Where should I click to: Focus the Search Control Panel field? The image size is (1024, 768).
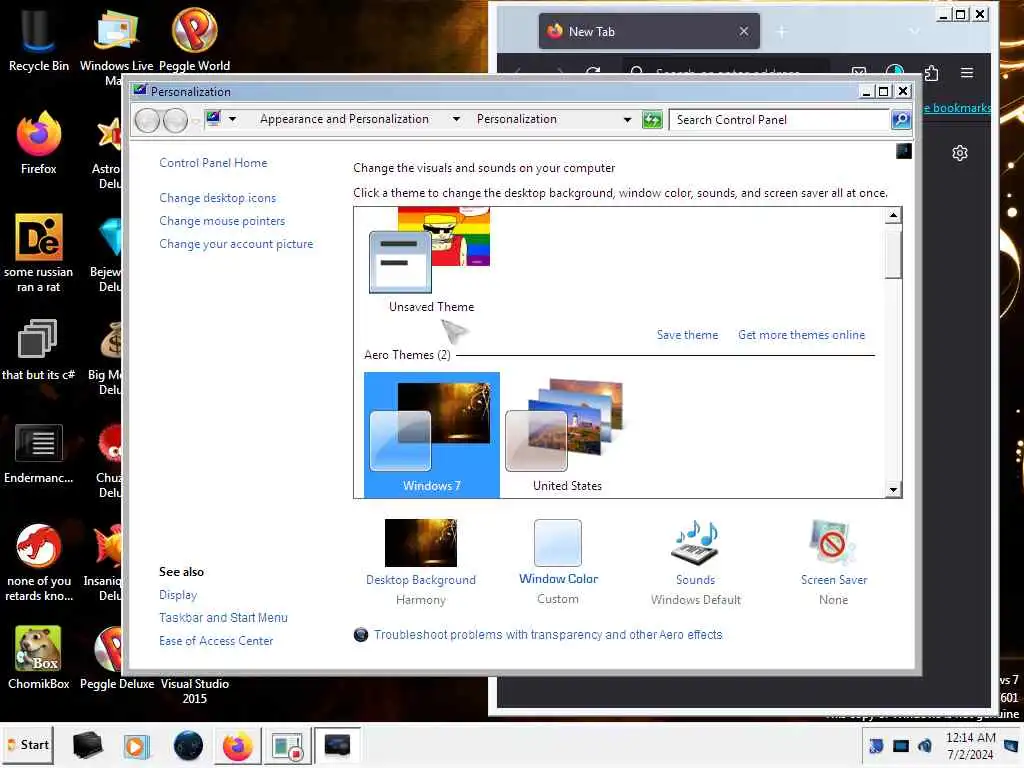click(x=780, y=120)
